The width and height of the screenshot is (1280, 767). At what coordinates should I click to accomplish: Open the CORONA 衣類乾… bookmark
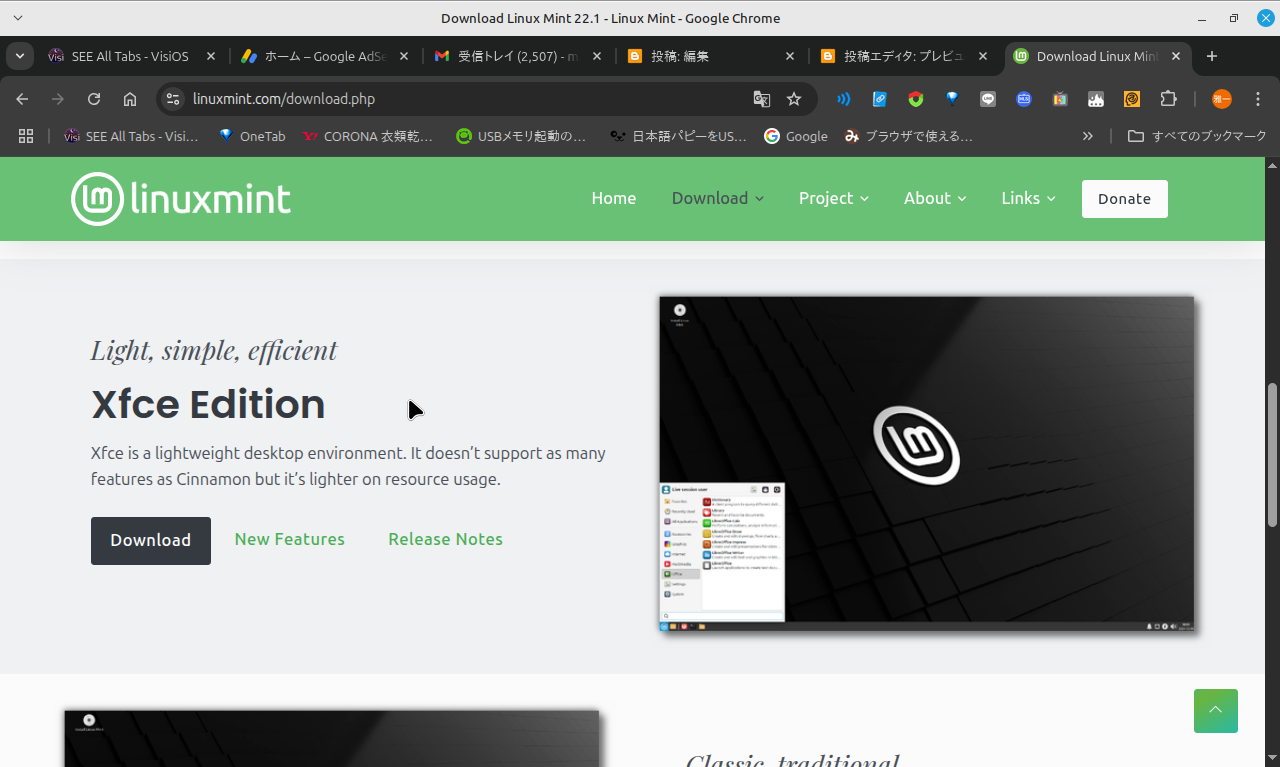click(x=368, y=136)
